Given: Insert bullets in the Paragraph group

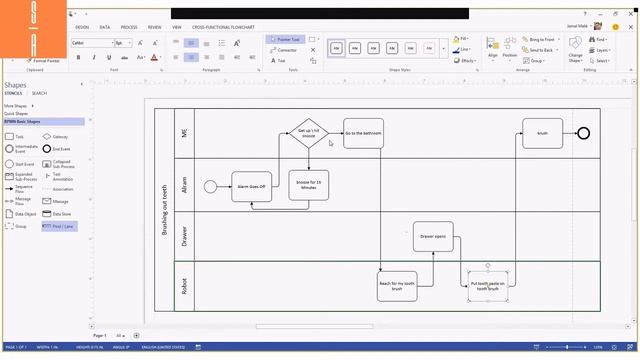Looking at the screenshot, I should click(x=222, y=43).
